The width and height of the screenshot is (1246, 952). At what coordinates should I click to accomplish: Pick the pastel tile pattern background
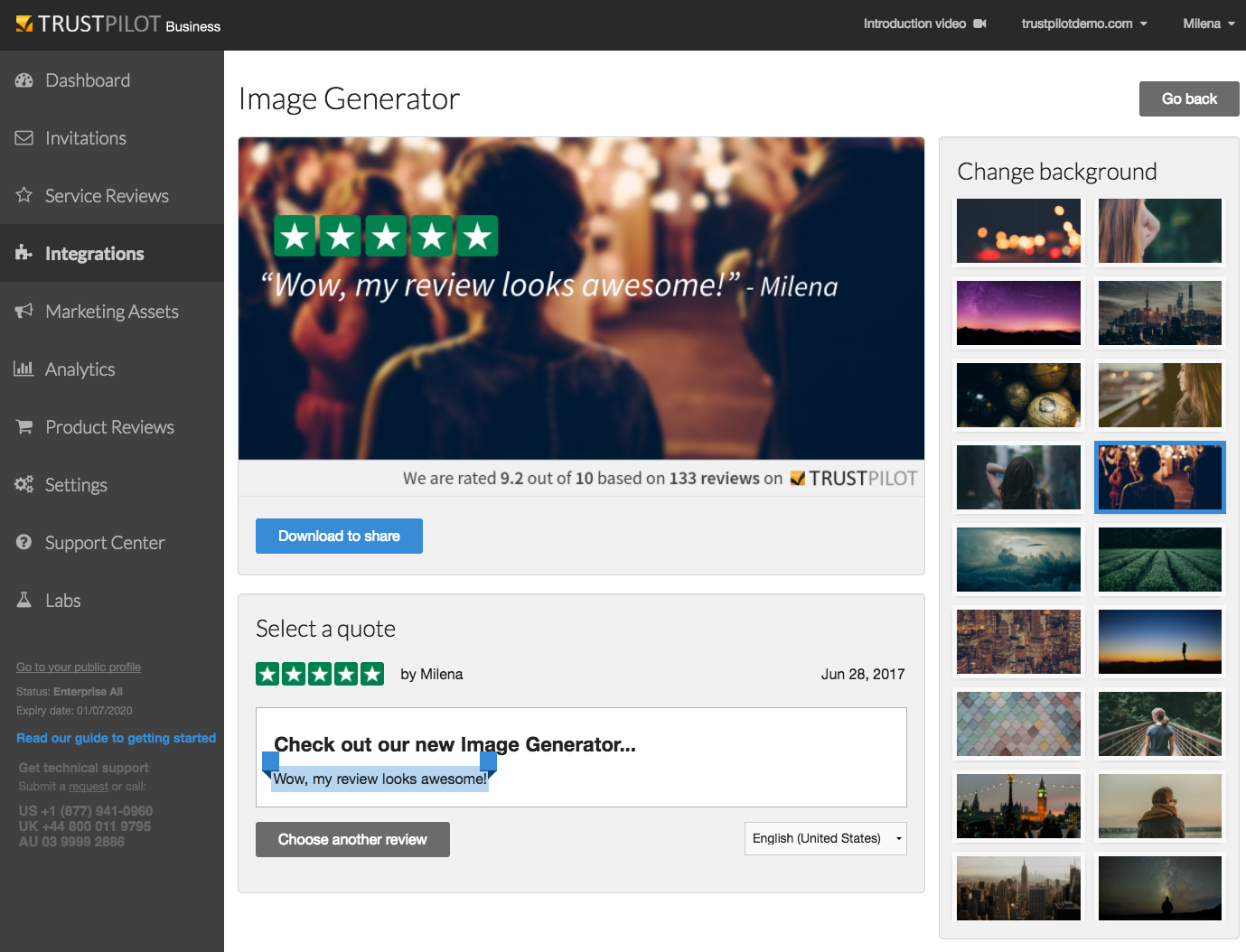pos(1018,724)
